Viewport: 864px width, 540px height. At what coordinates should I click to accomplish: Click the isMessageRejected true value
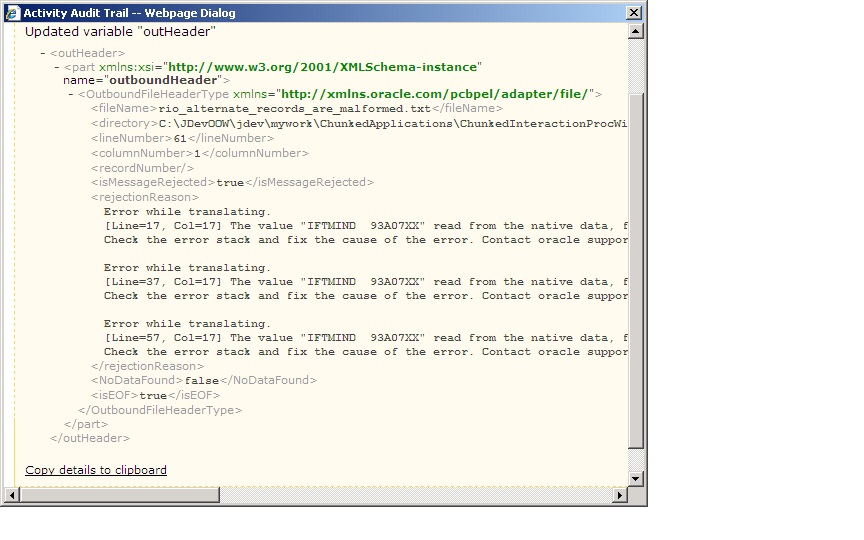tap(230, 183)
